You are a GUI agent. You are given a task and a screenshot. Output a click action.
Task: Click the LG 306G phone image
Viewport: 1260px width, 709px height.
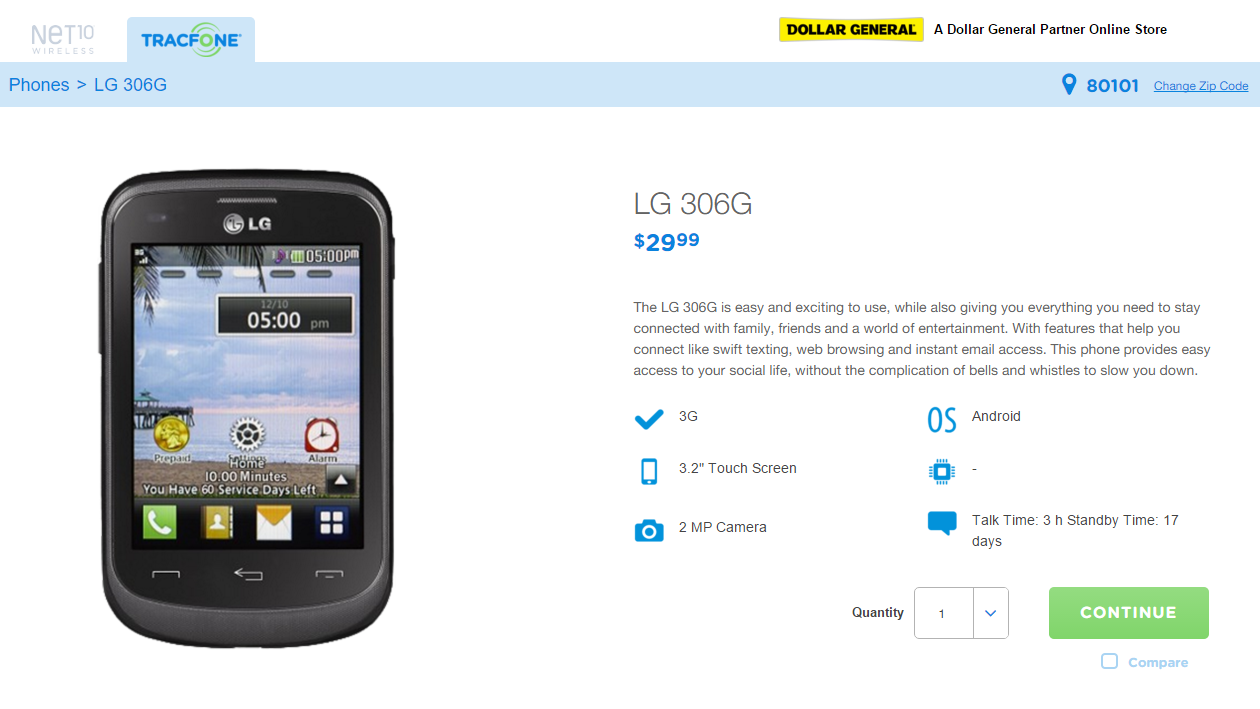[x=248, y=409]
